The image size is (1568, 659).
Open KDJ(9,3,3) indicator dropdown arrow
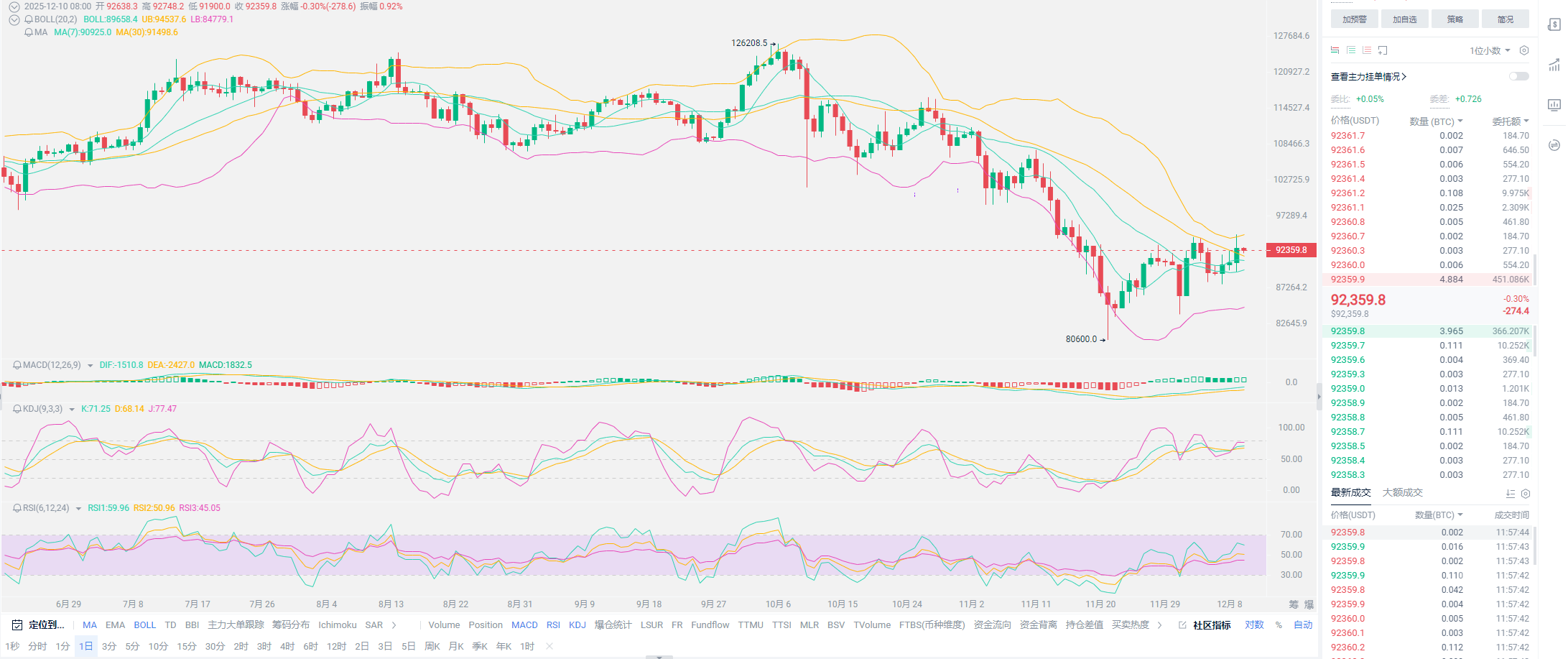[72, 410]
